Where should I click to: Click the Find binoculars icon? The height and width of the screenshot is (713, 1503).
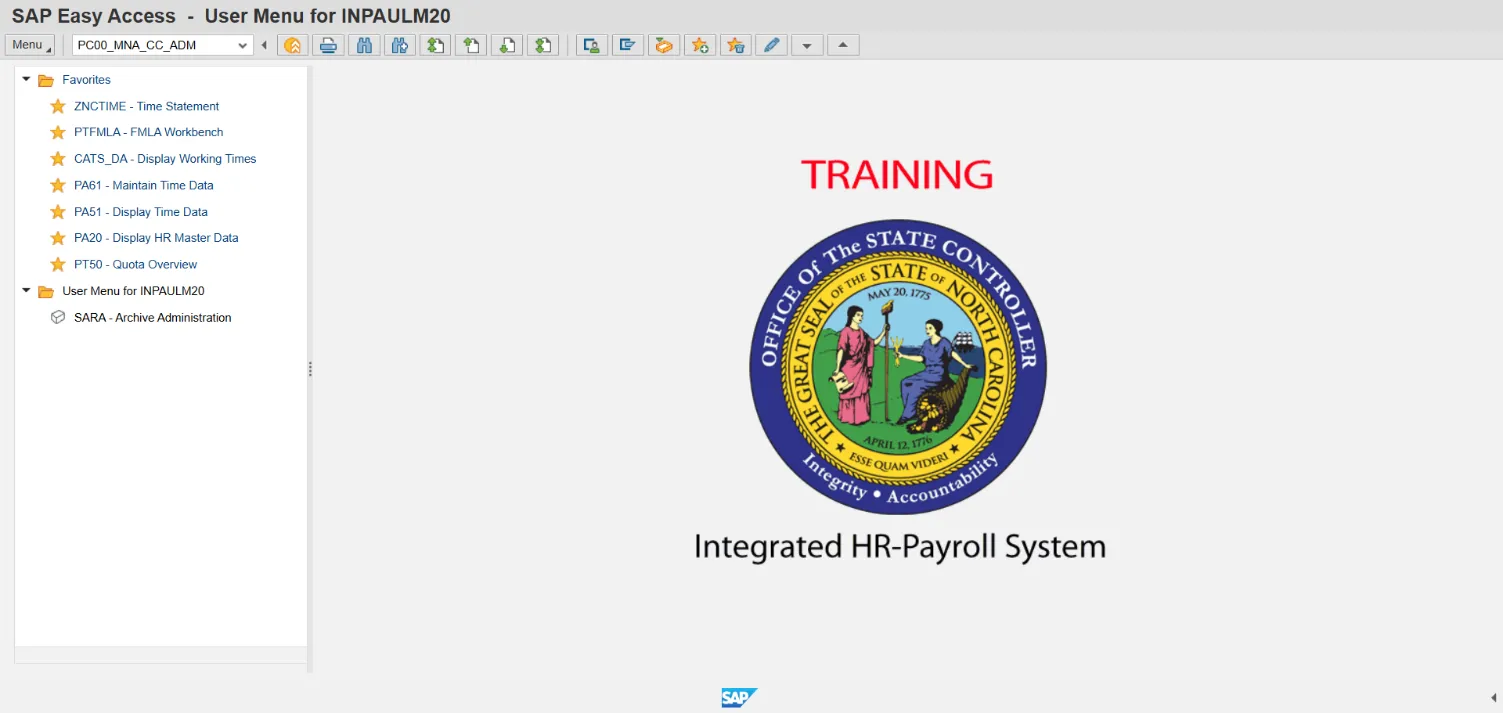point(364,46)
